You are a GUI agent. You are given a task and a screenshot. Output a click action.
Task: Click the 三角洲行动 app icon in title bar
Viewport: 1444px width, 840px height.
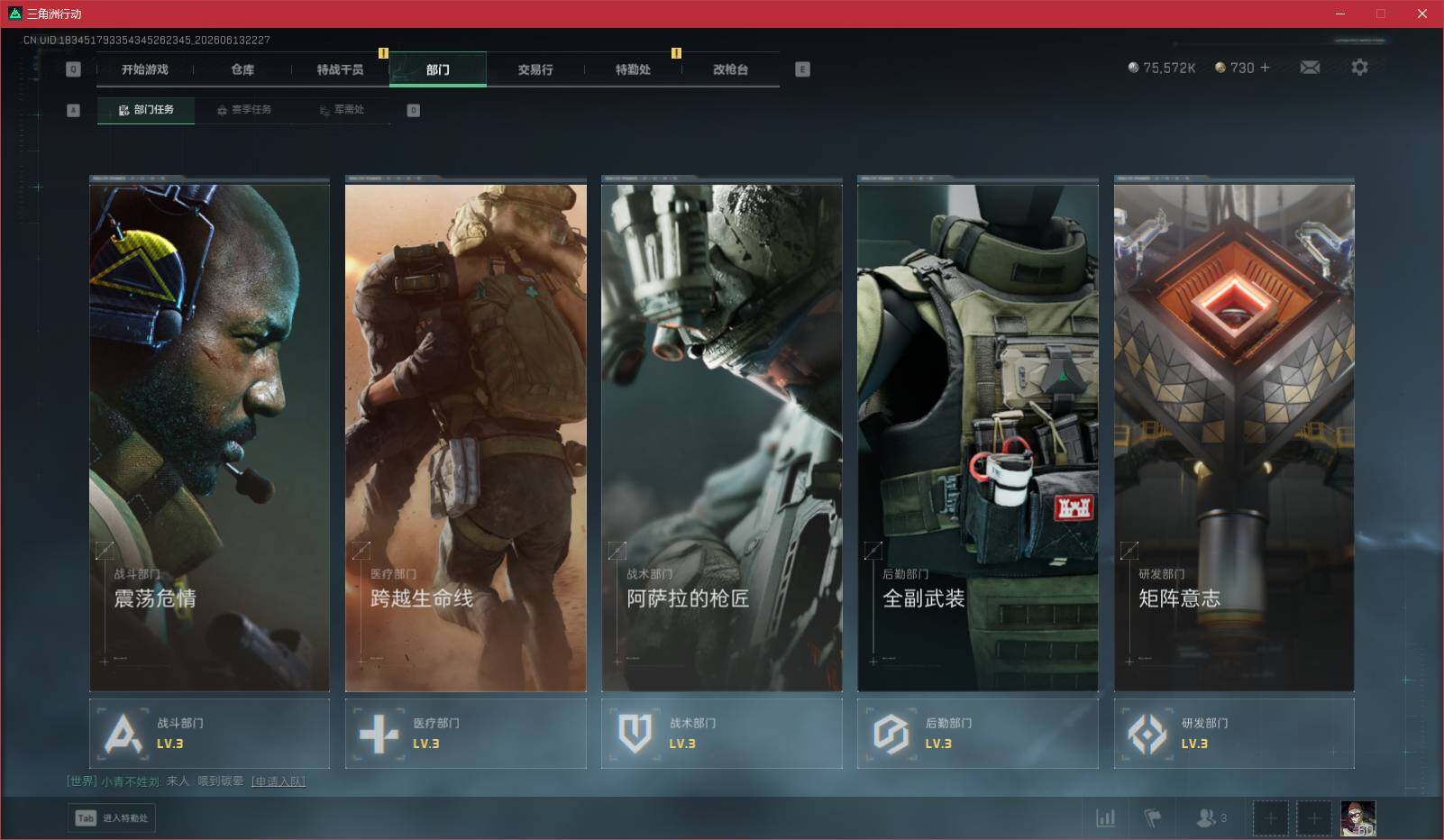coord(14,14)
